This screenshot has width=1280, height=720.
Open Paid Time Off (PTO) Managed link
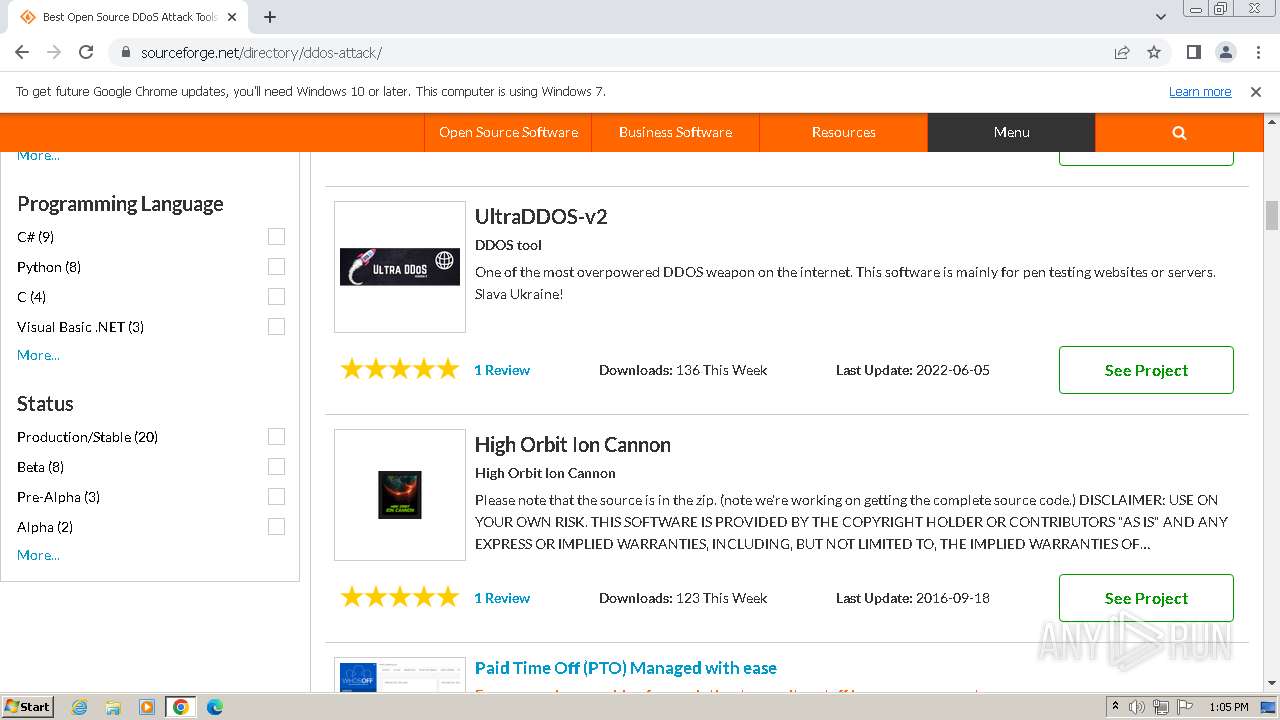point(626,668)
